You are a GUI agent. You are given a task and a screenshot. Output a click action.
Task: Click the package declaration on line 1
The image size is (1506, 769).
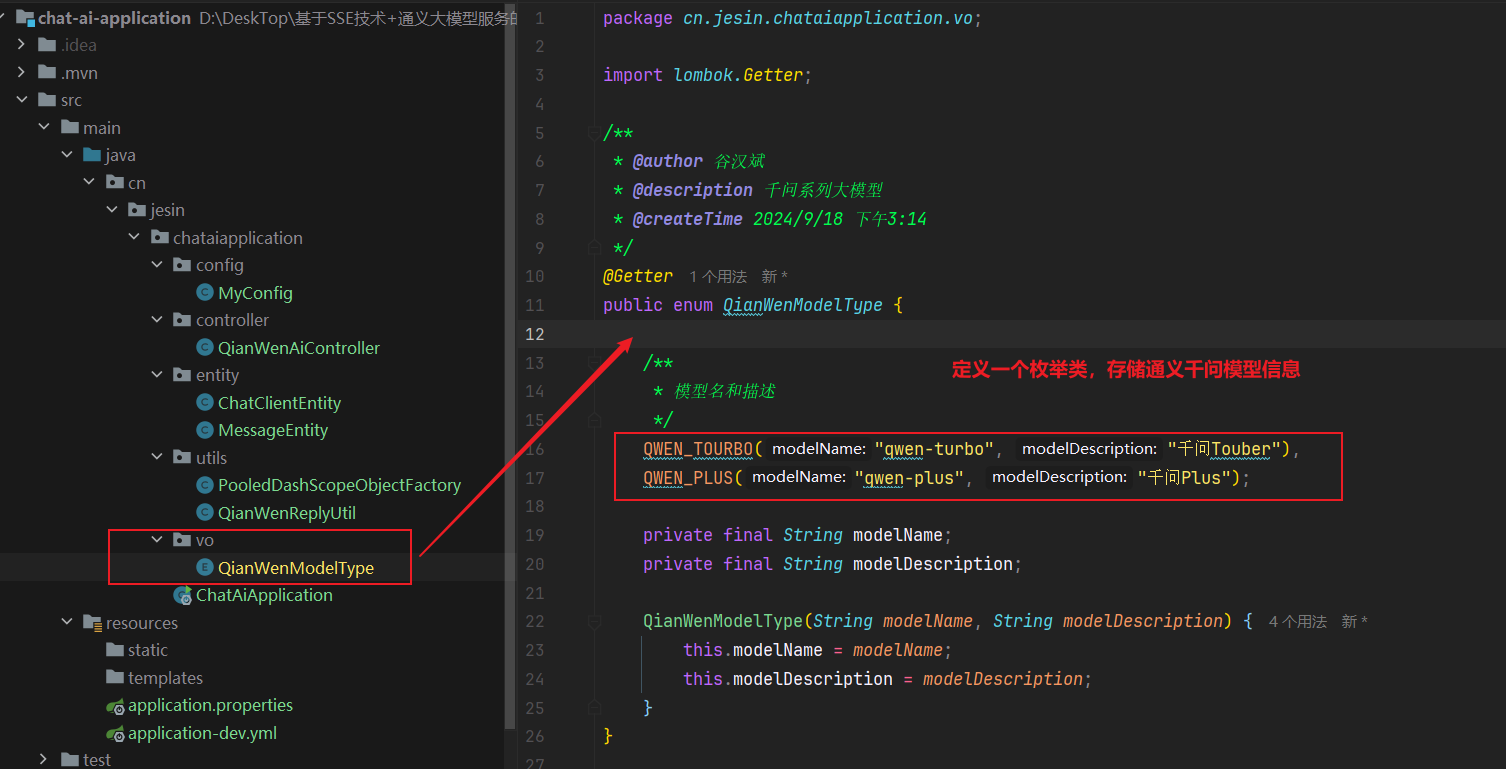click(x=793, y=18)
